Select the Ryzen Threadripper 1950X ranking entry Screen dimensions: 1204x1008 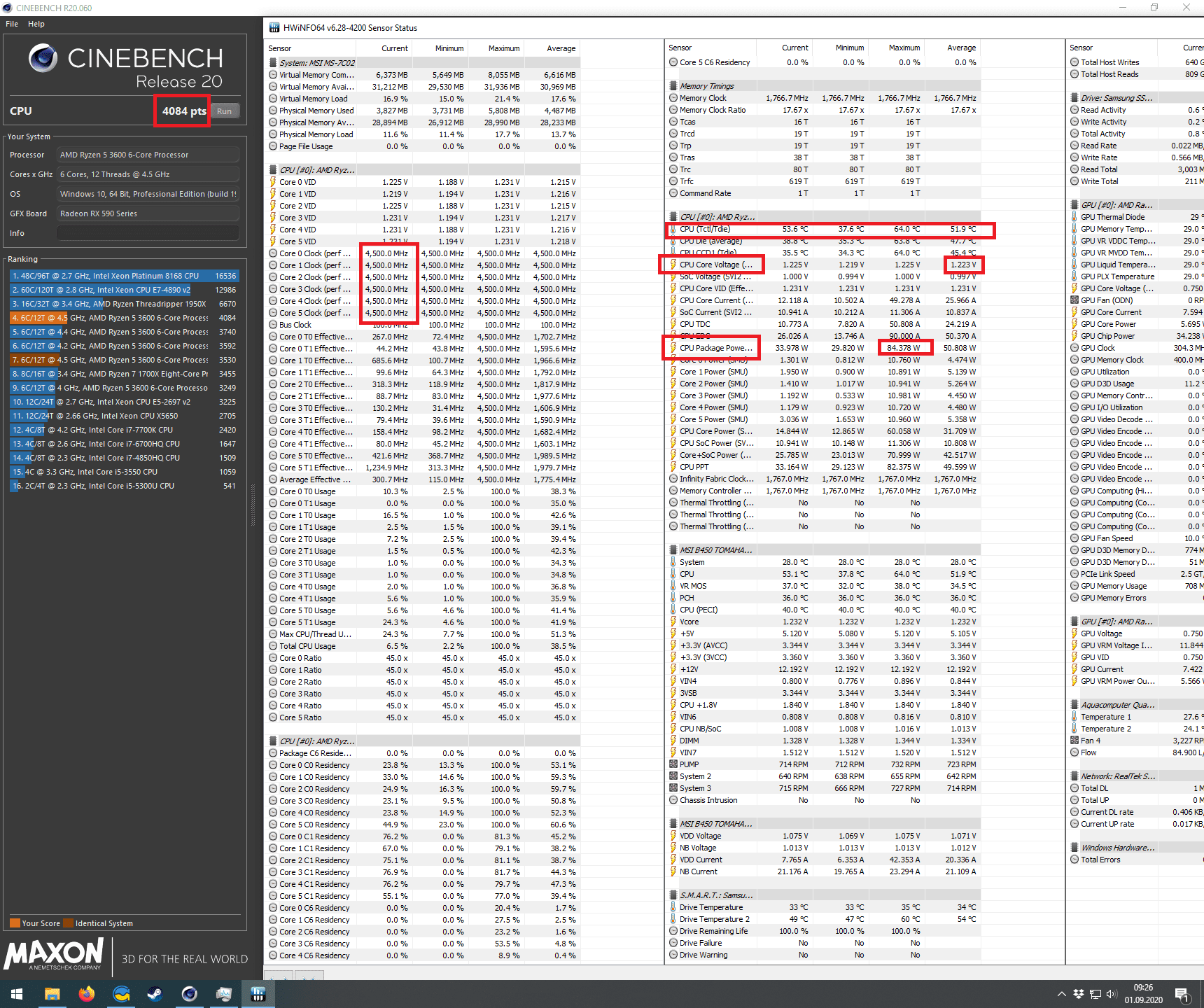(124, 304)
